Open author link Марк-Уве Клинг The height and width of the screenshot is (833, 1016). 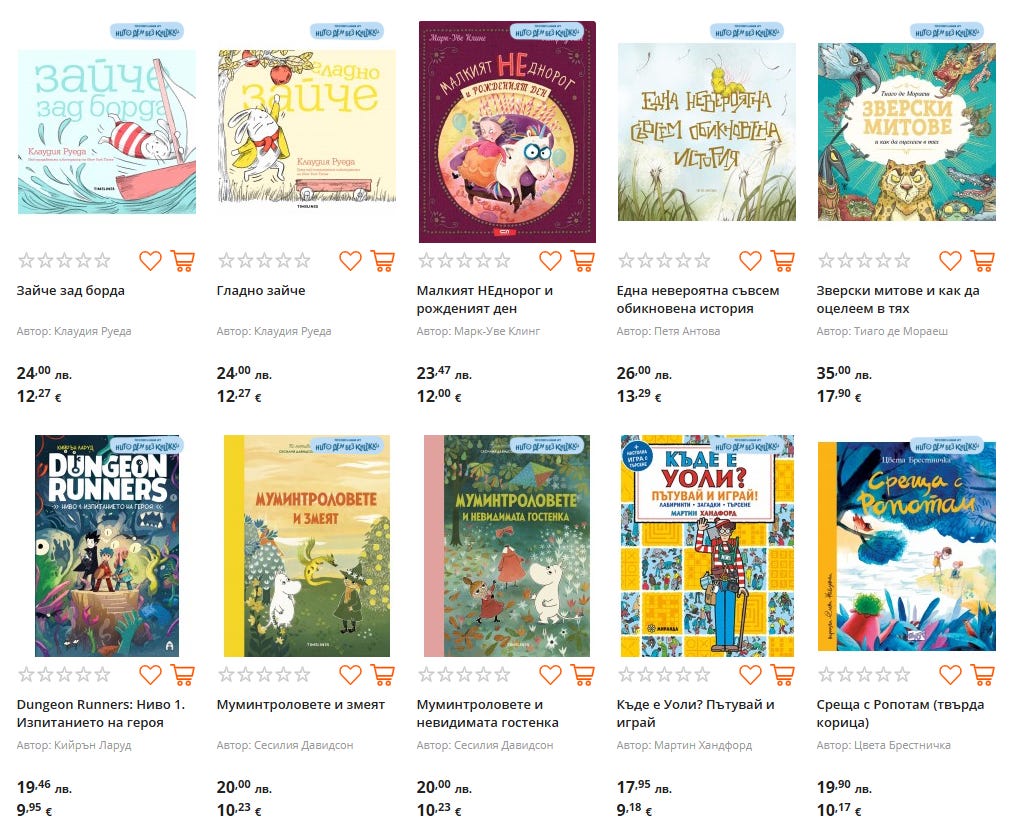point(496,331)
